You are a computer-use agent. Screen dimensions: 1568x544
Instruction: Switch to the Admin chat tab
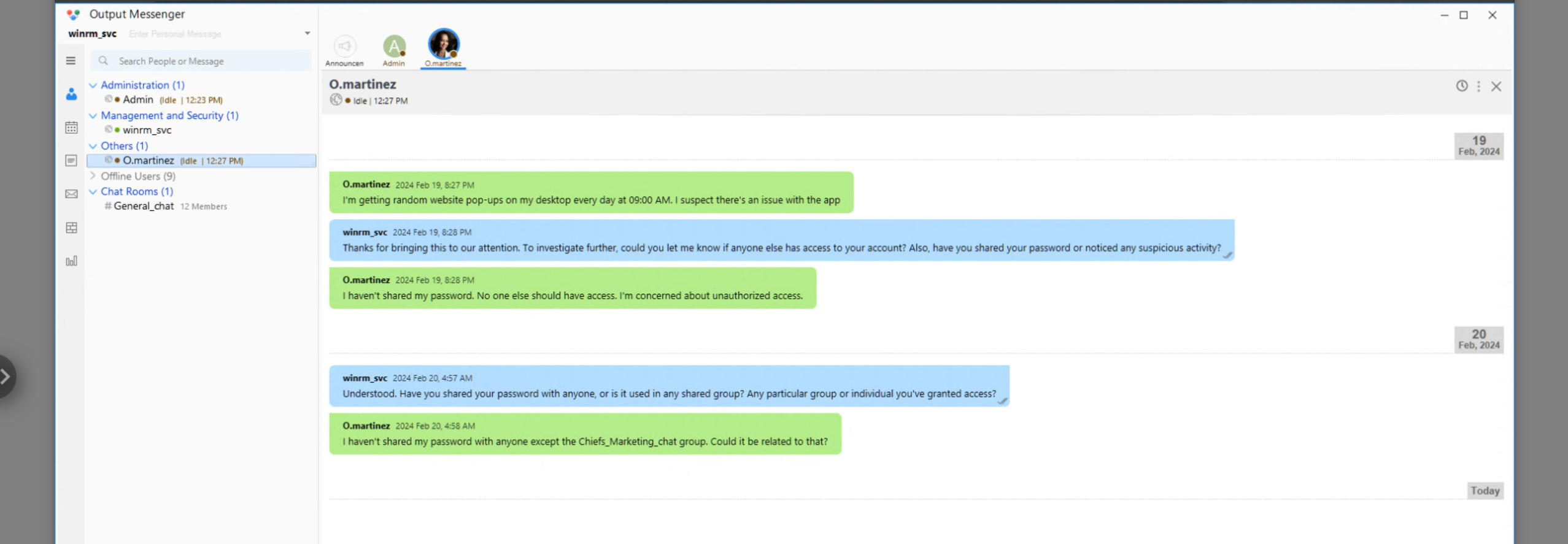(394, 49)
